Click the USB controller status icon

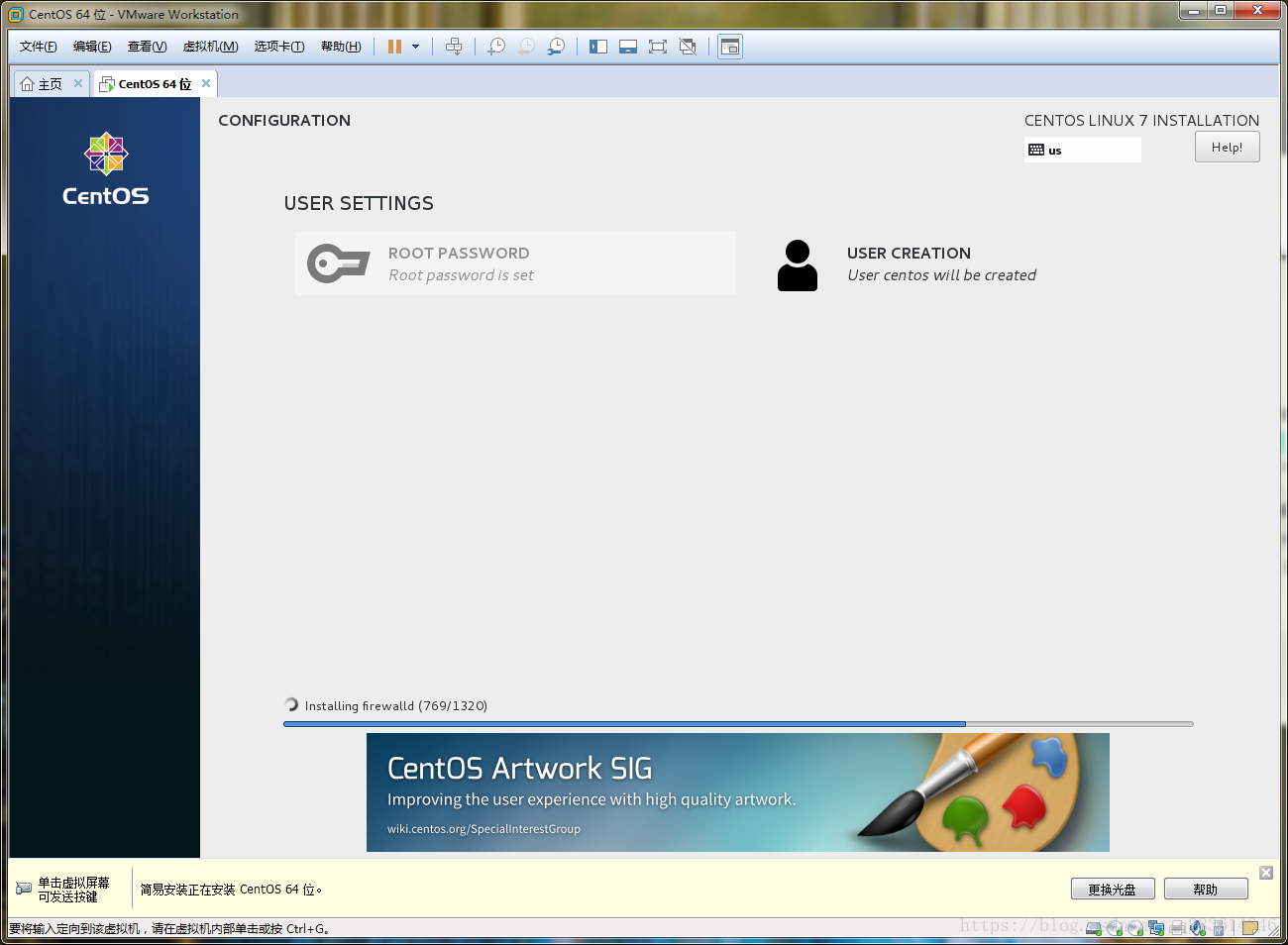click(1219, 928)
